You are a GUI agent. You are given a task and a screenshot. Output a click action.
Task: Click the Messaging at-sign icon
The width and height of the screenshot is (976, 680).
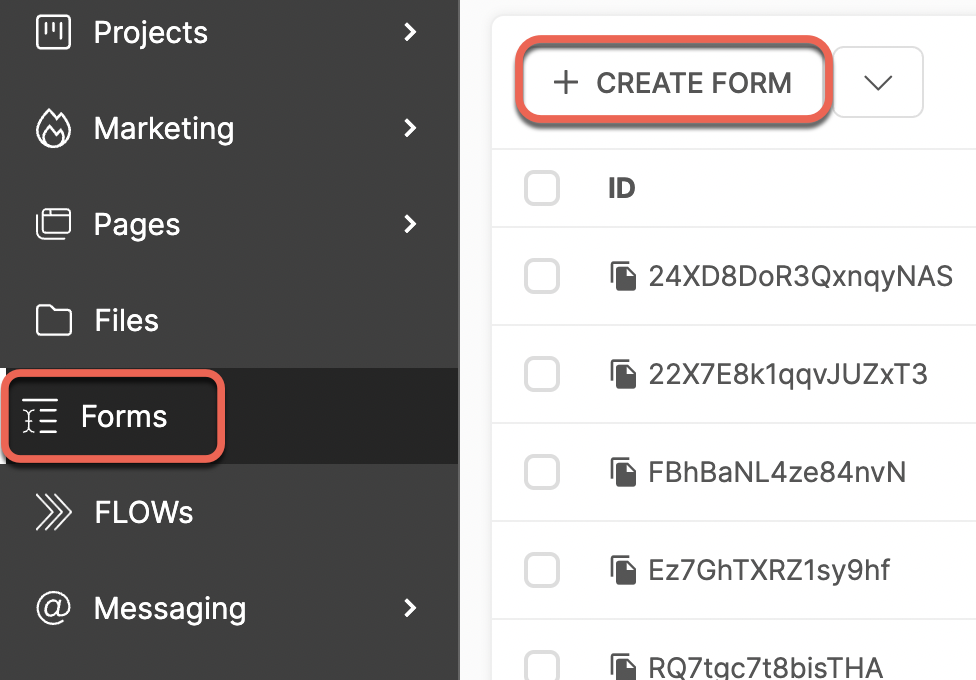point(54,608)
